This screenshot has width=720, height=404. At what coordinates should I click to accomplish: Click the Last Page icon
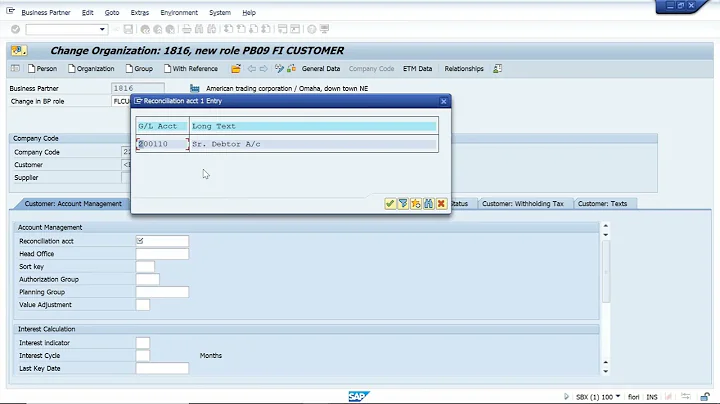click(x=266, y=29)
